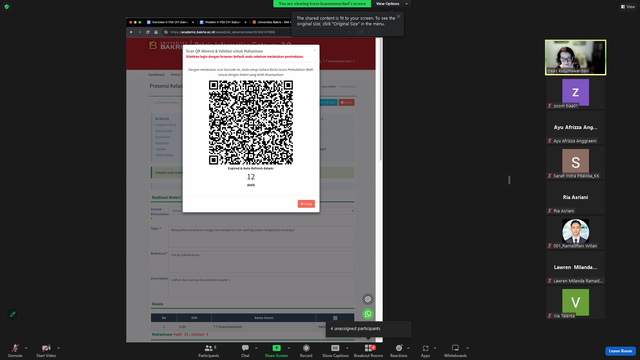The height and width of the screenshot is (360, 640).
Task: Dismiss the shared content size notification
Action: (x=398, y=16)
